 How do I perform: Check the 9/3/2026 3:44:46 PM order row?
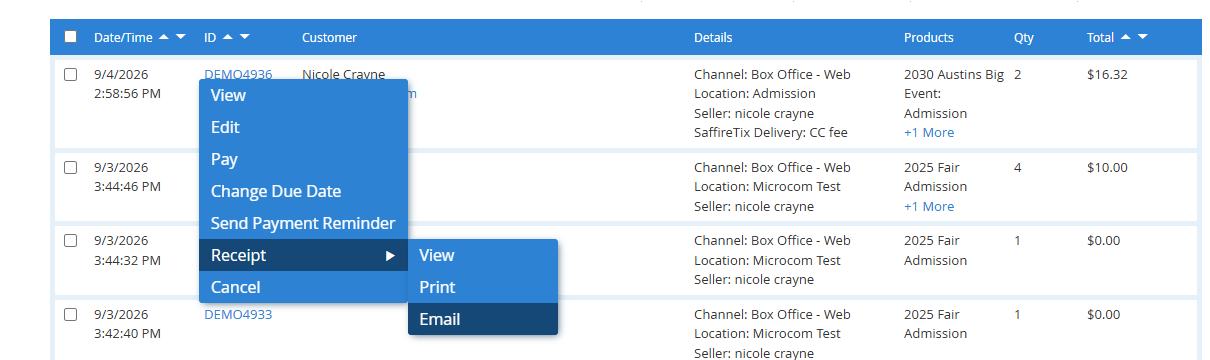click(x=70, y=168)
